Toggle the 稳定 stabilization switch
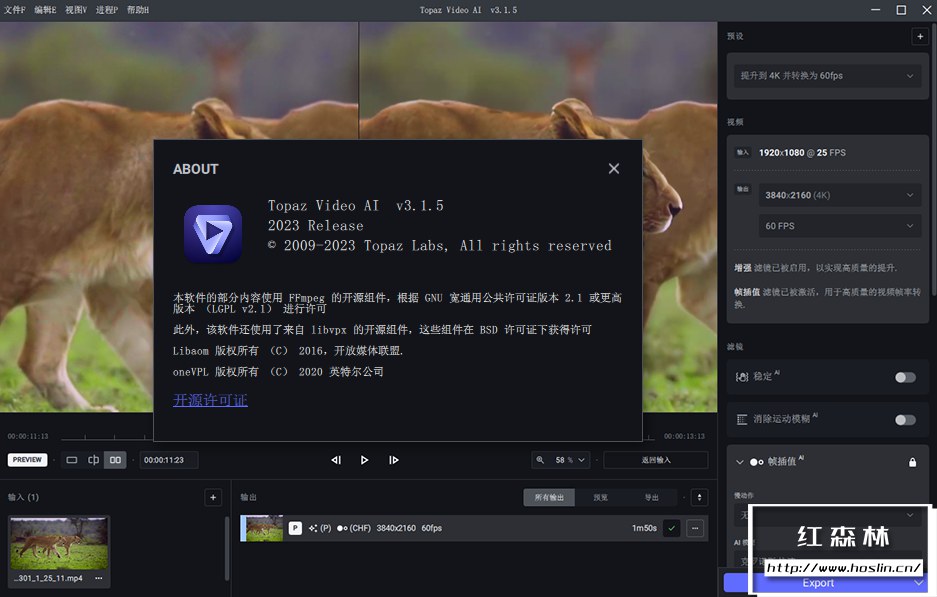 click(905, 377)
